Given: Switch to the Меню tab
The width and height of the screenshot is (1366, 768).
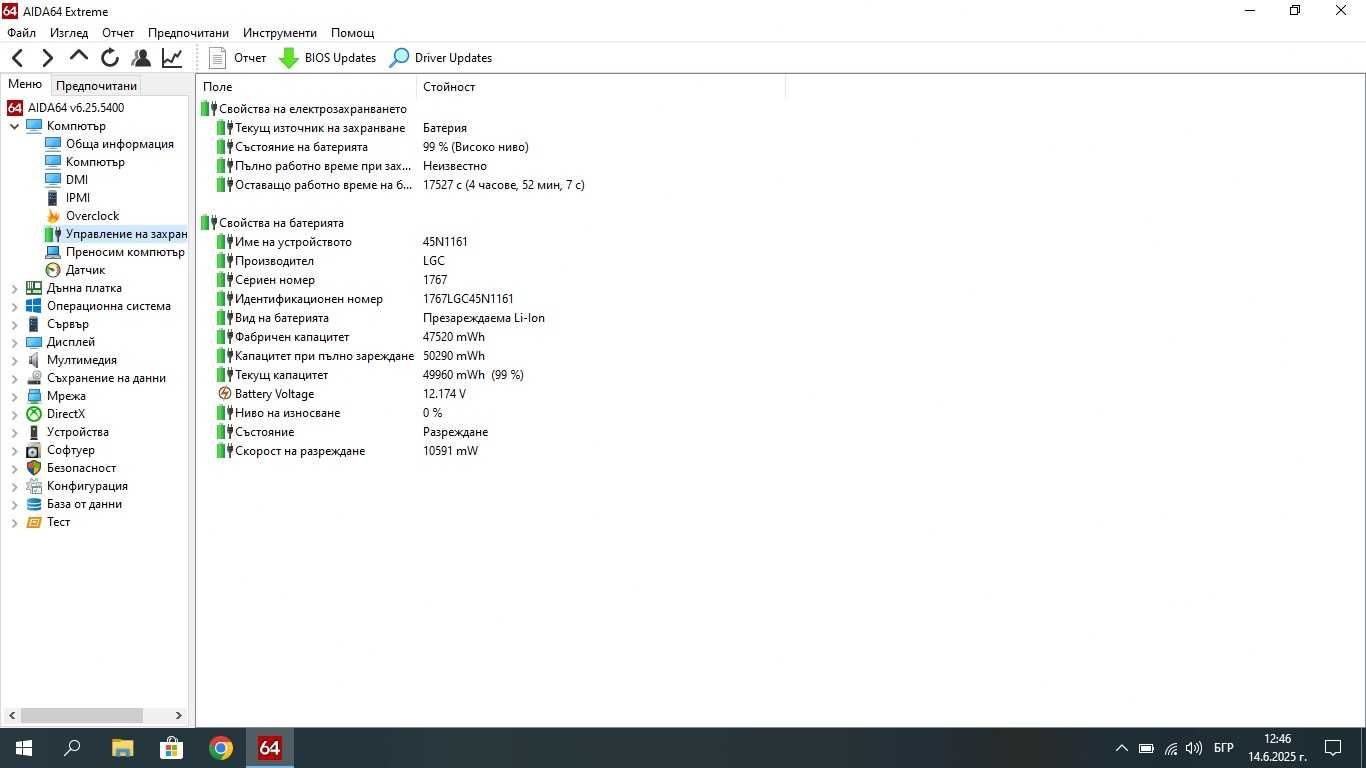Looking at the screenshot, I should click(25, 85).
